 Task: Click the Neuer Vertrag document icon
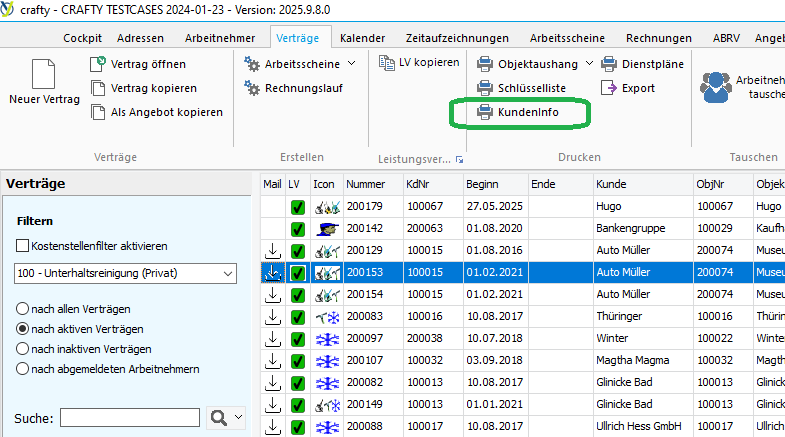[43, 75]
